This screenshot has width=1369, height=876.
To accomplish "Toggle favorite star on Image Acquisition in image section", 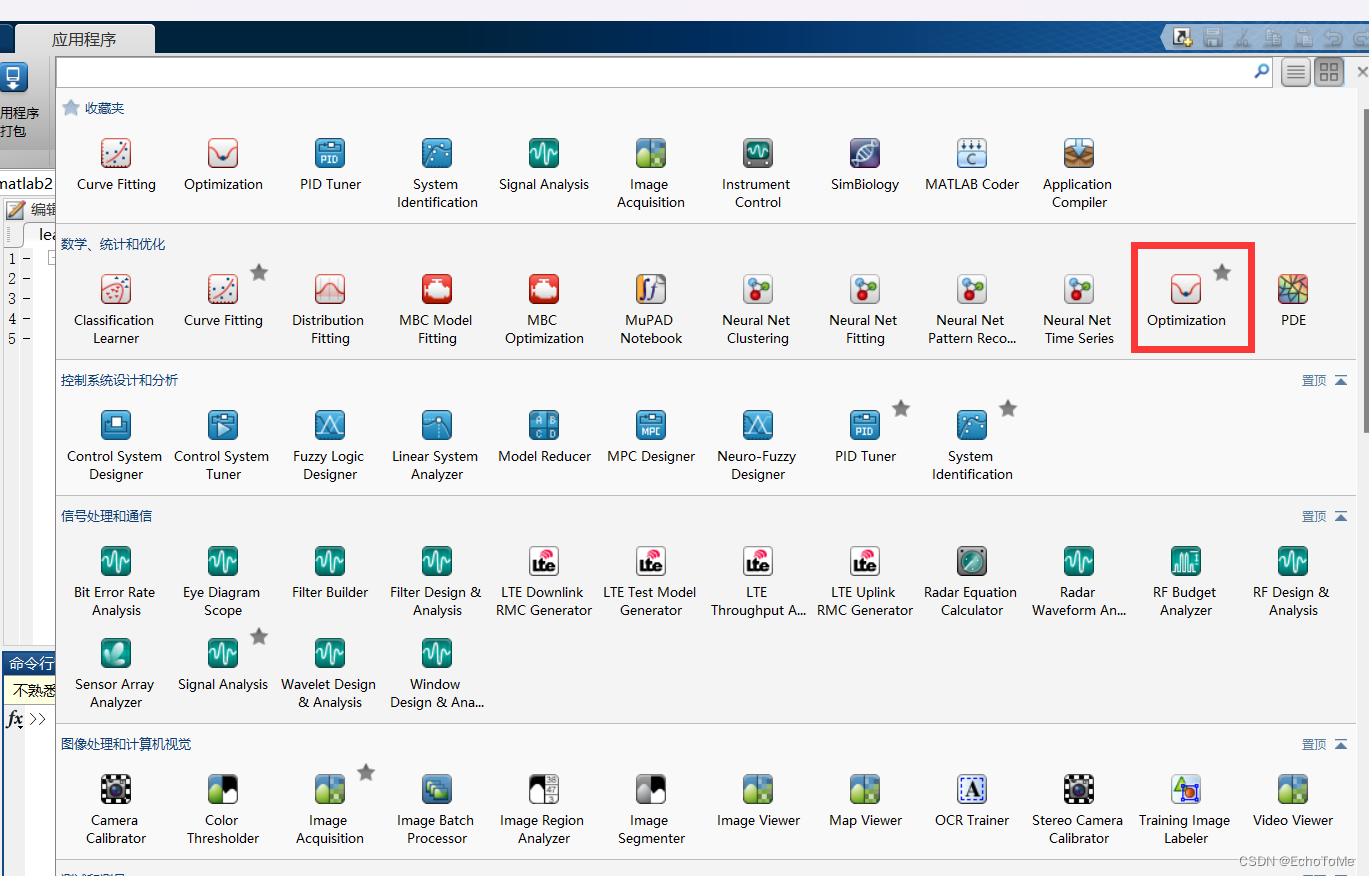I will click(366, 772).
